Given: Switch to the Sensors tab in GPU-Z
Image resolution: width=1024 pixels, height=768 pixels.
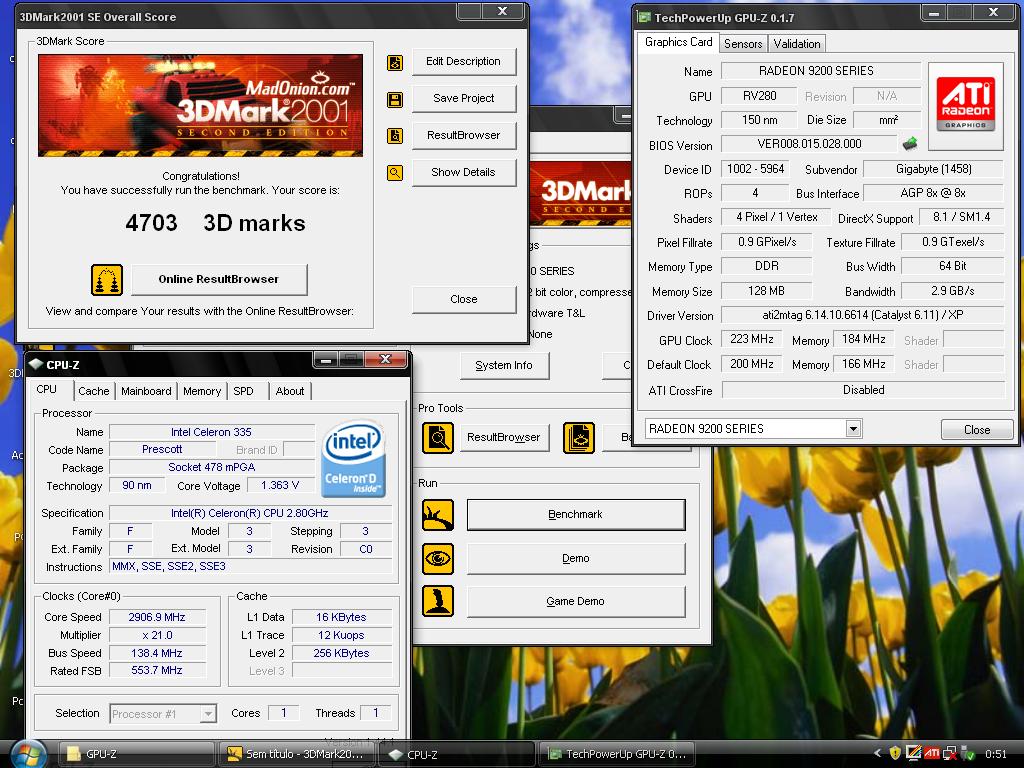Looking at the screenshot, I should [743, 44].
